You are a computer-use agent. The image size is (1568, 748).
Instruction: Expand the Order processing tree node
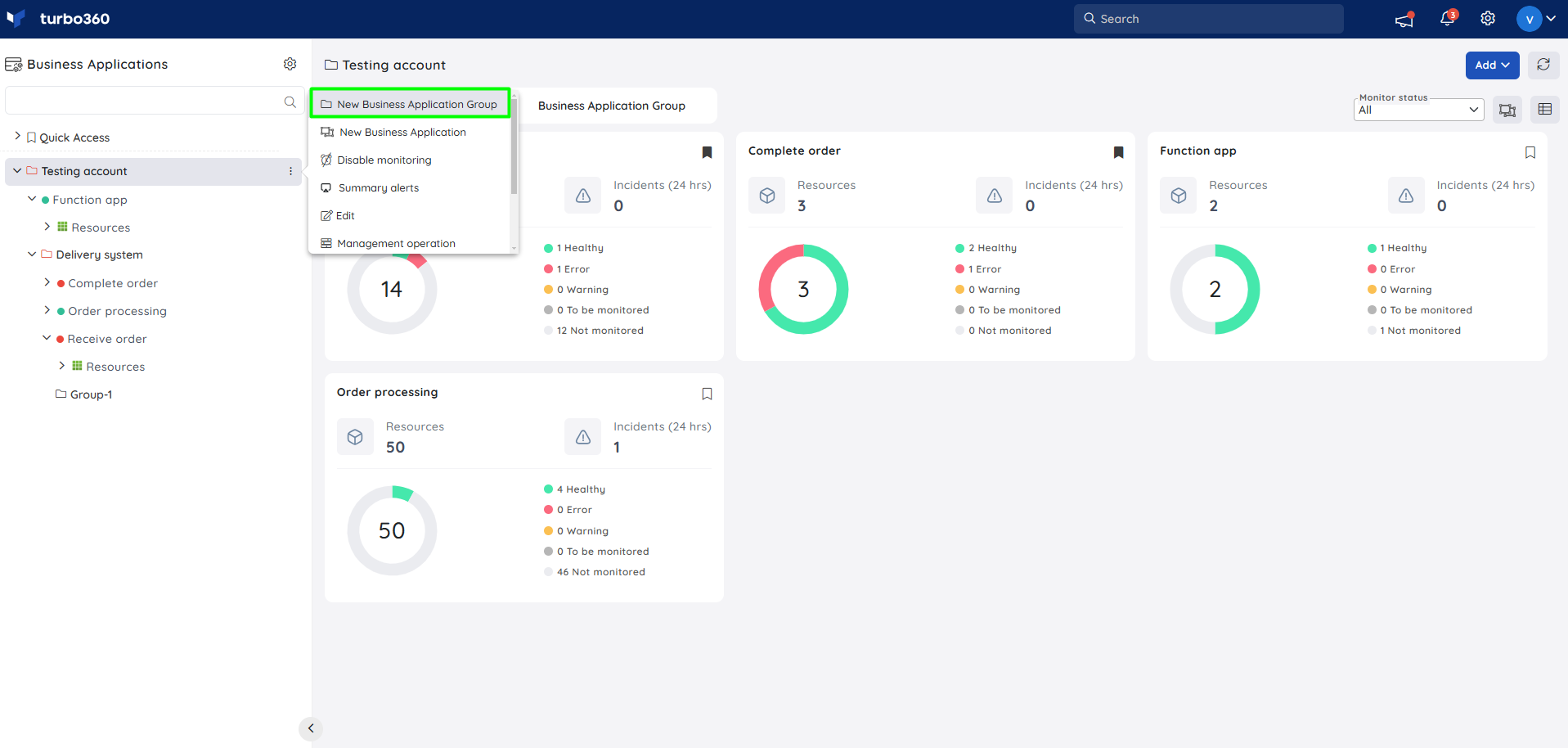(x=47, y=309)
